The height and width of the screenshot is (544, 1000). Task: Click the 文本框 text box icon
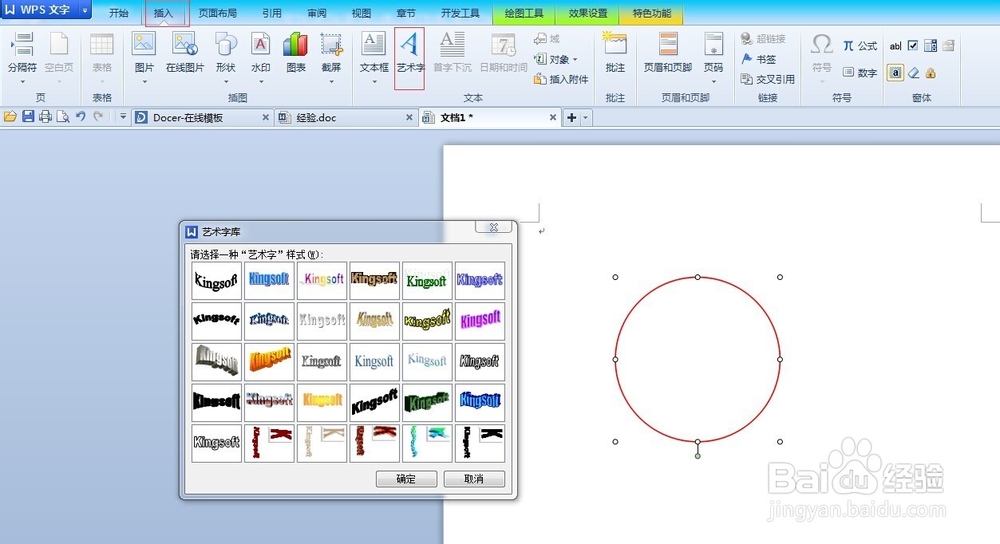[x=374, y=45]
